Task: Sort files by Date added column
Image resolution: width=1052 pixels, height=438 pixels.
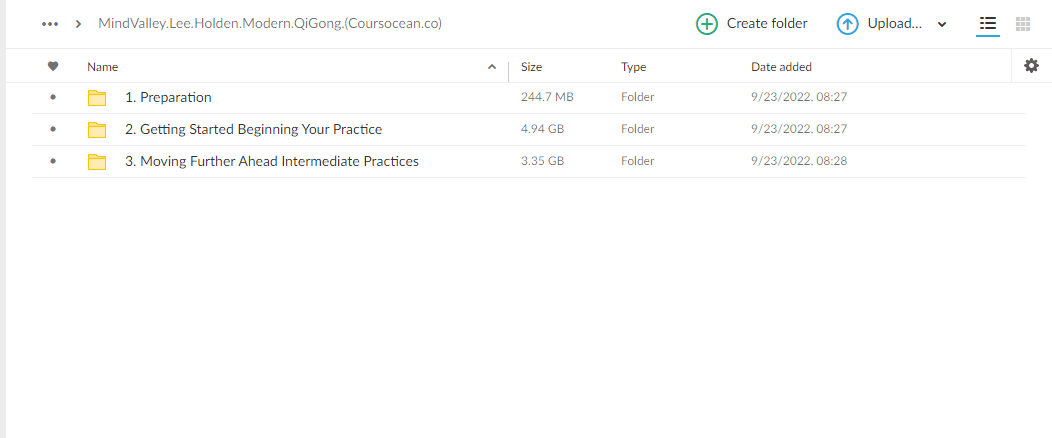Action: pyautogui.click(x=781, y=67)
